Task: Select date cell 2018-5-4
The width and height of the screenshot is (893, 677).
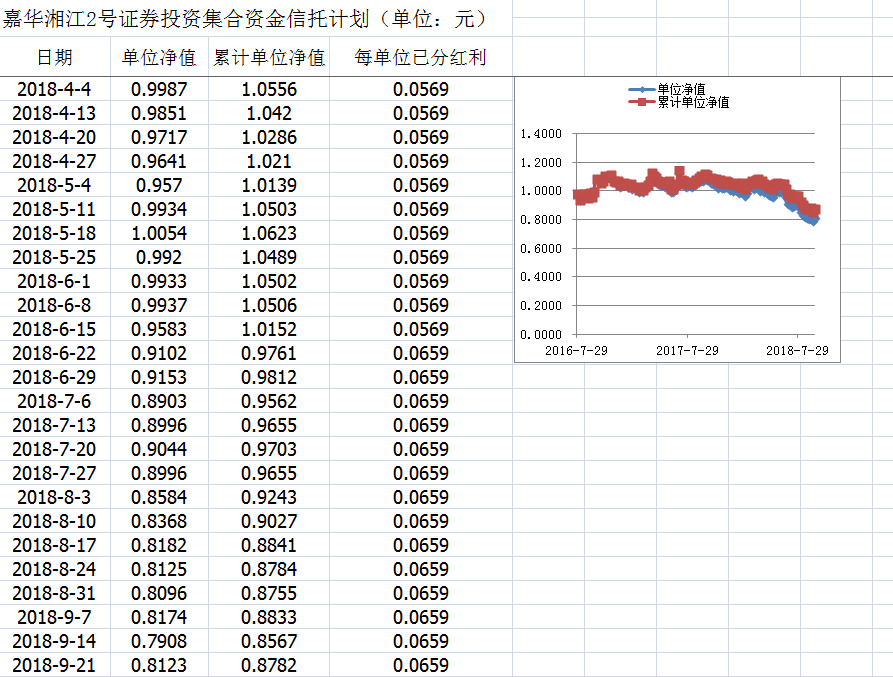Action: pyautogui.click(x=55, y=185)
